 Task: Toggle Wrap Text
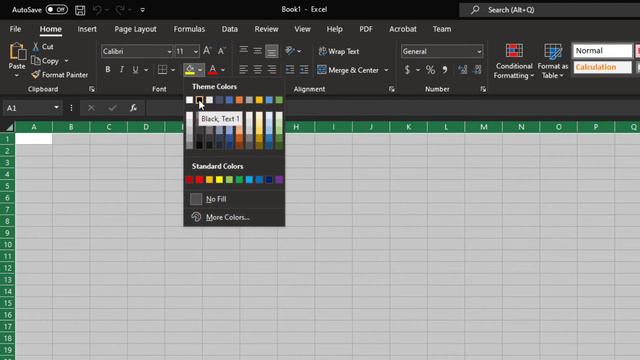(x=339, y=51)
